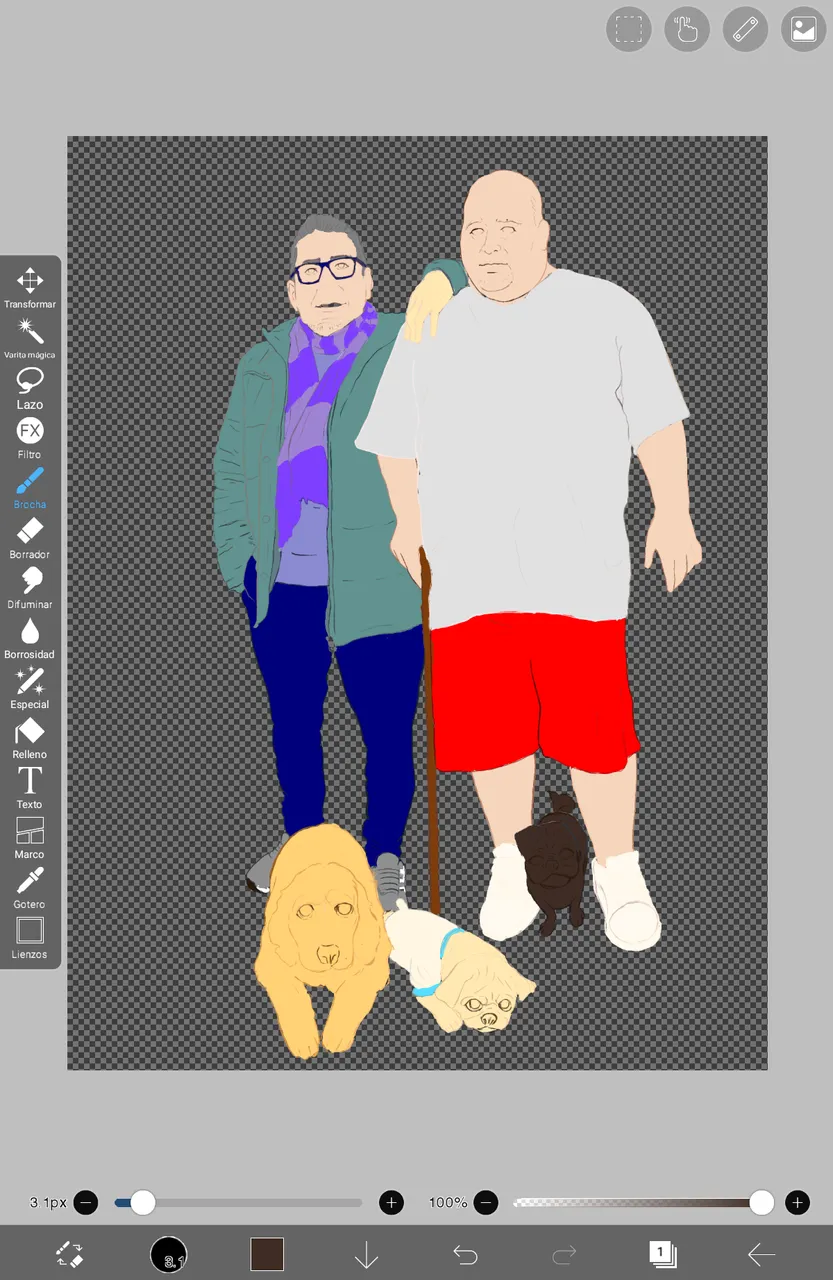Click the brush thickness slider track
This screenshot has width=833, height=1280.
(x=238, y=1202)
